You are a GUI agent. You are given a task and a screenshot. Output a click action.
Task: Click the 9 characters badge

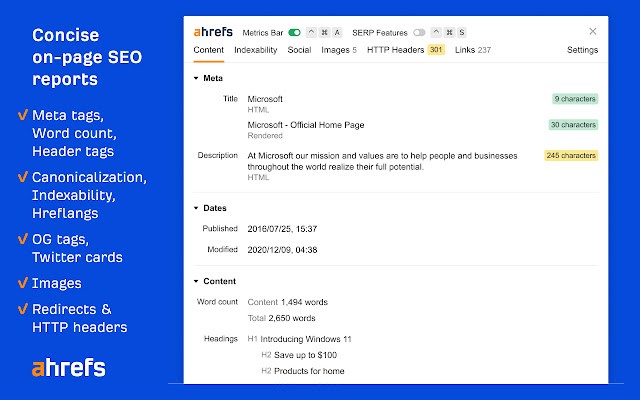pos(575,99)
